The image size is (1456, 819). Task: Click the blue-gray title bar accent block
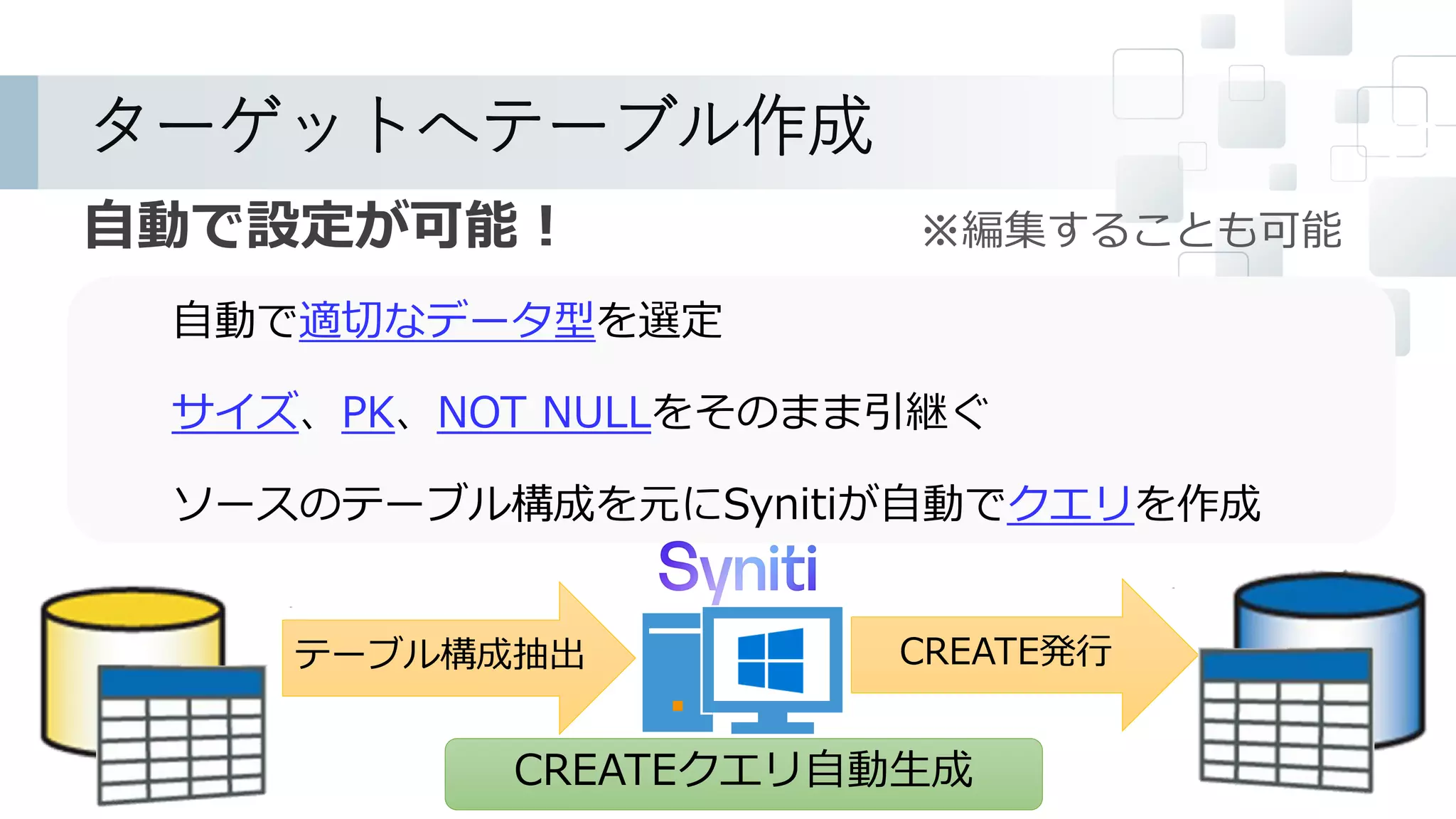coord(18,132)
